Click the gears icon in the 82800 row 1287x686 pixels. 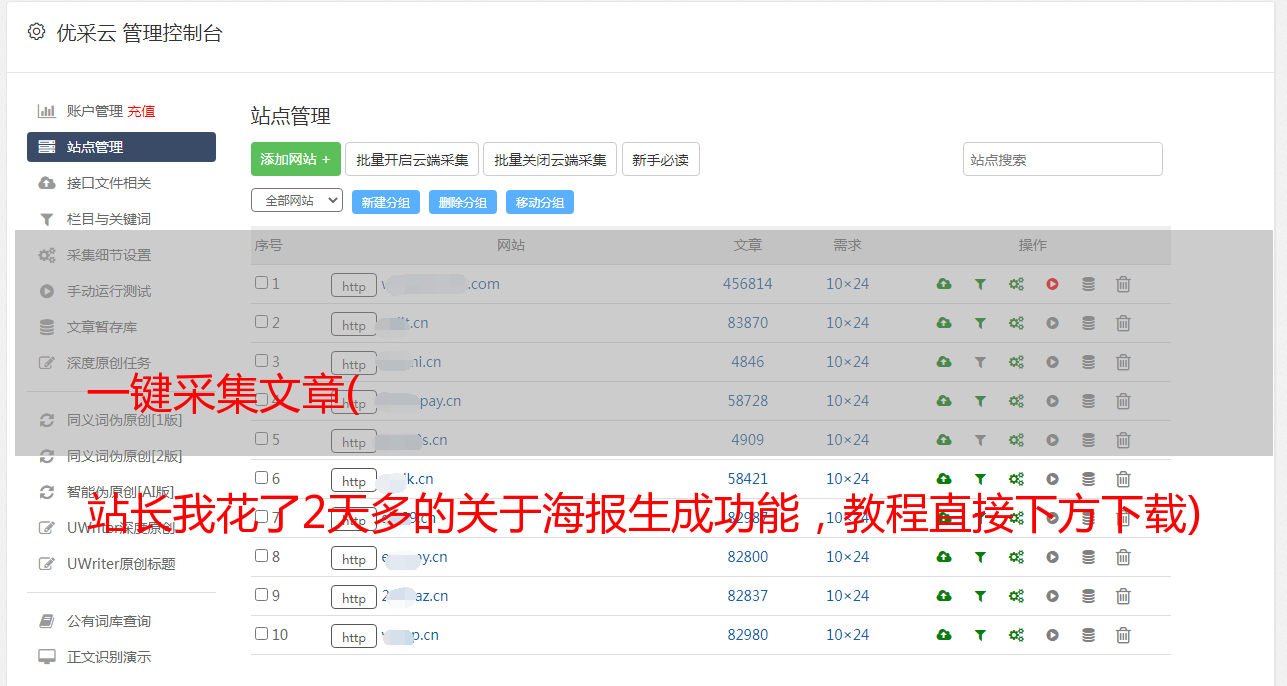click(x=1016, y=557)
